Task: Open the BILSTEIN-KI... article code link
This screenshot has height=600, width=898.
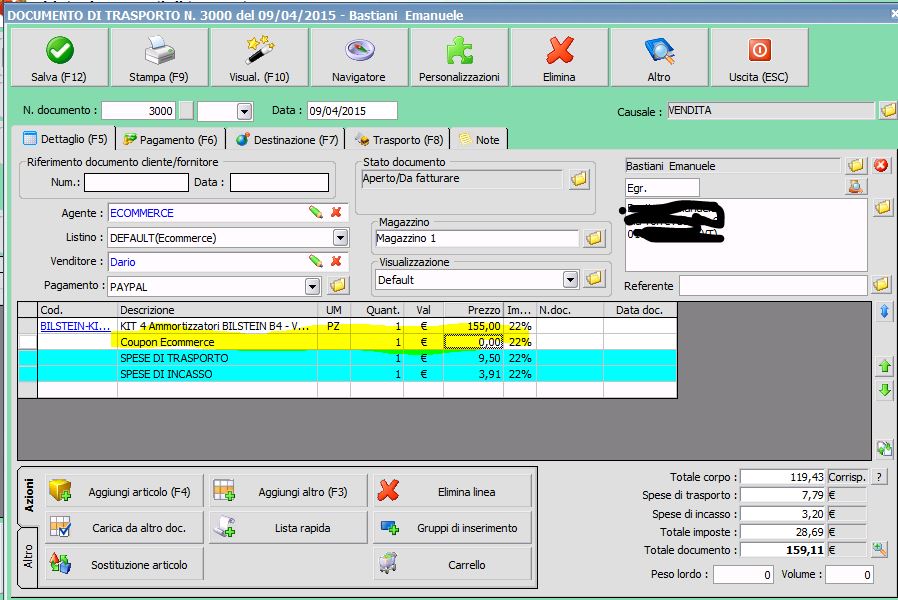Action: [x=75, y=326]
